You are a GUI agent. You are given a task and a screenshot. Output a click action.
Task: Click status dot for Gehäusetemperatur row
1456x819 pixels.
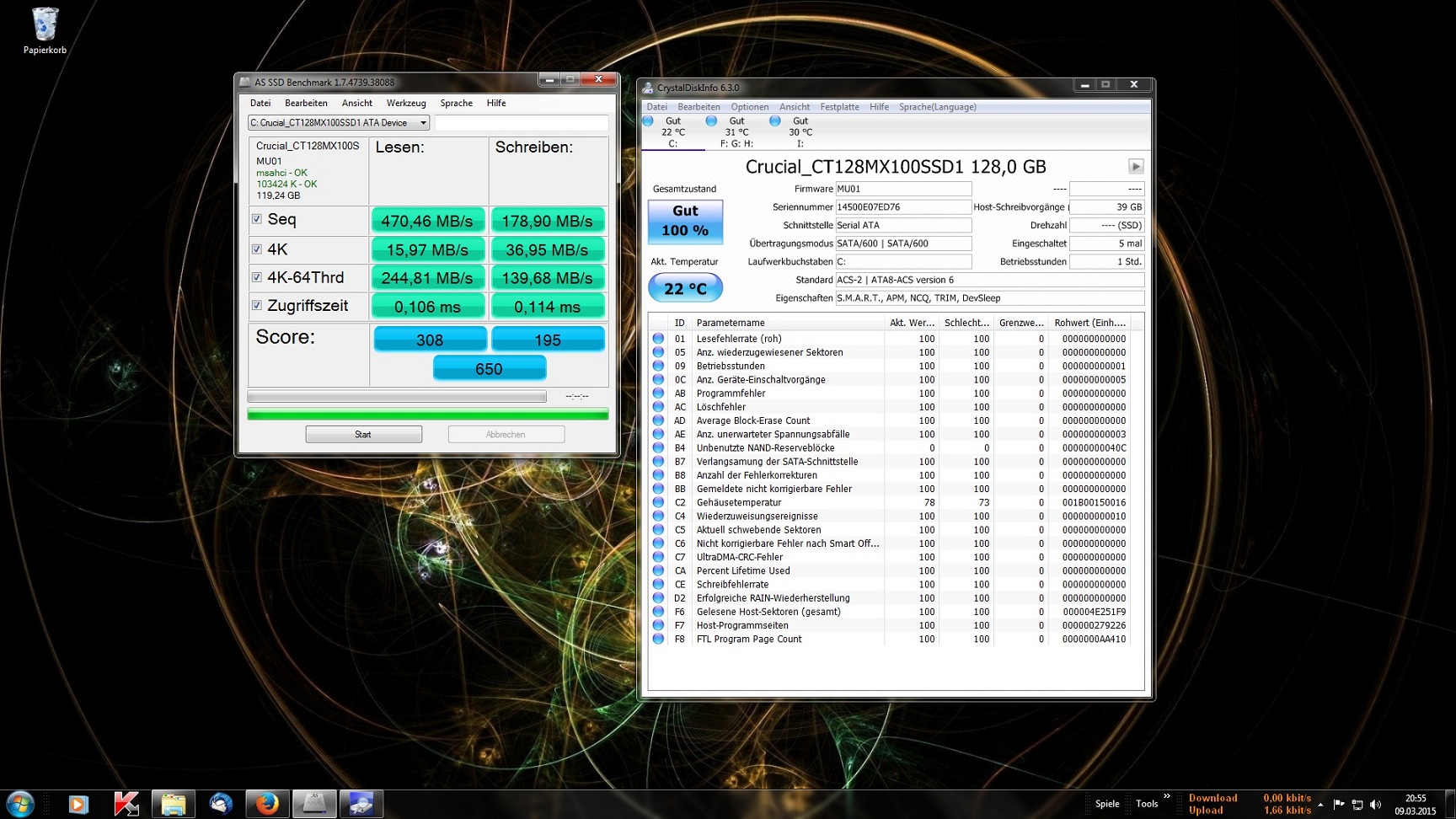659,502
